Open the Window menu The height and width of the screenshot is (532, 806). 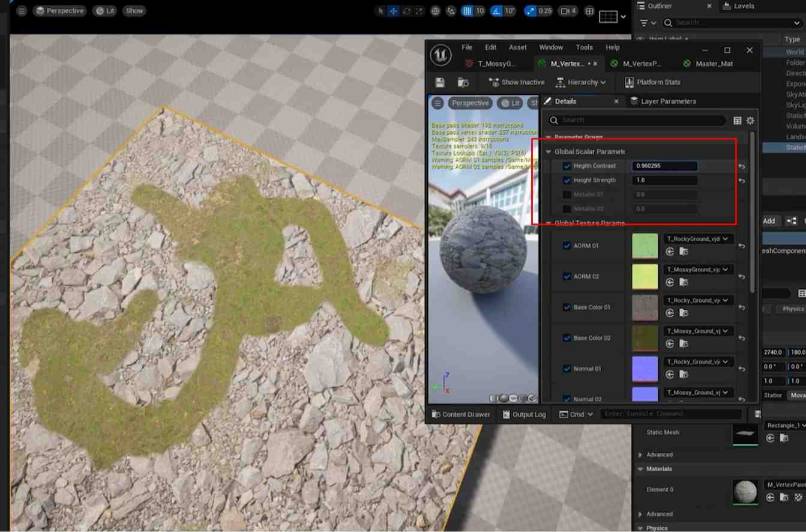pos(551,47)
